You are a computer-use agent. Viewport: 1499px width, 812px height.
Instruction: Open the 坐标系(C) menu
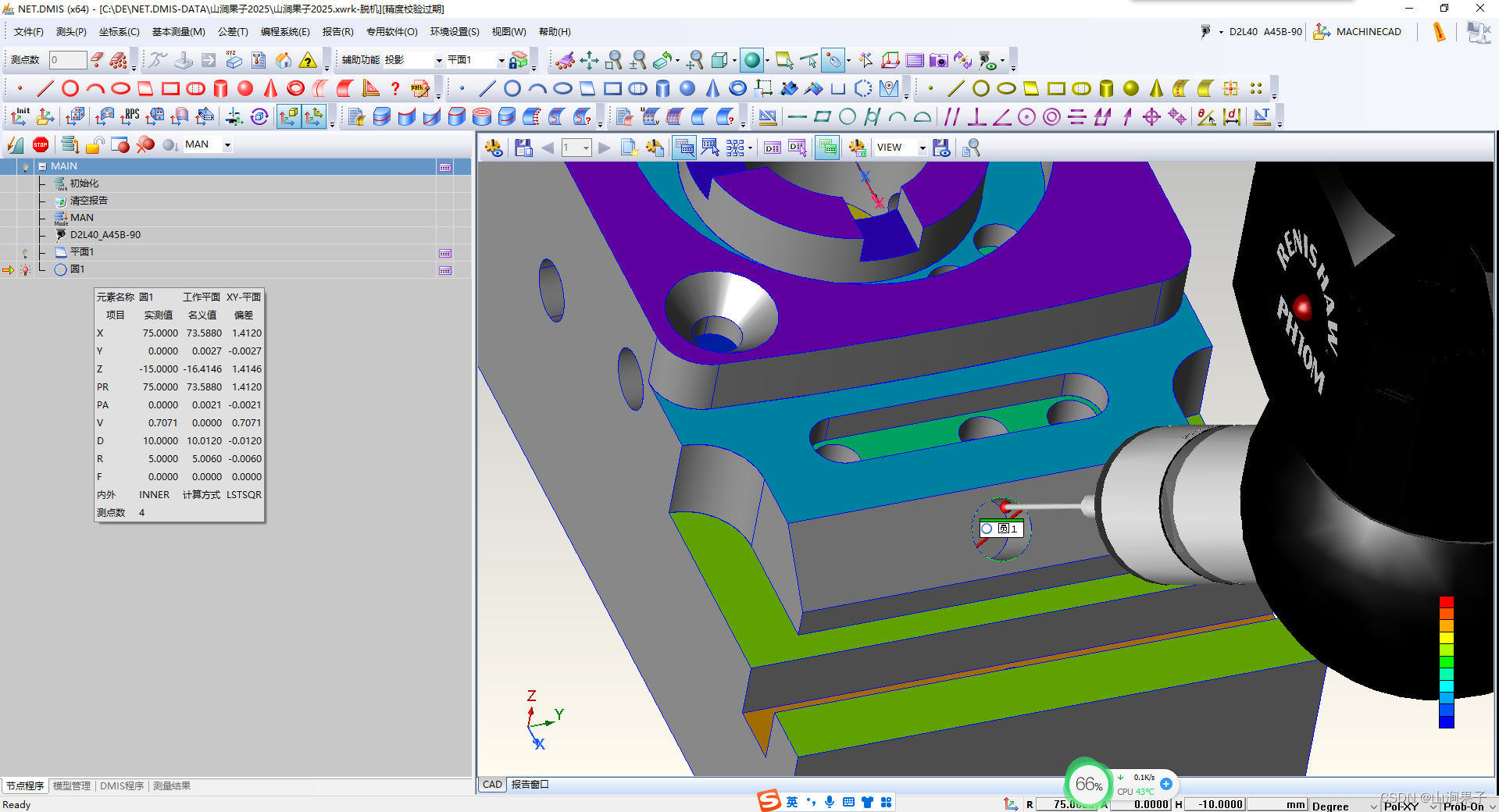[120, 32]
